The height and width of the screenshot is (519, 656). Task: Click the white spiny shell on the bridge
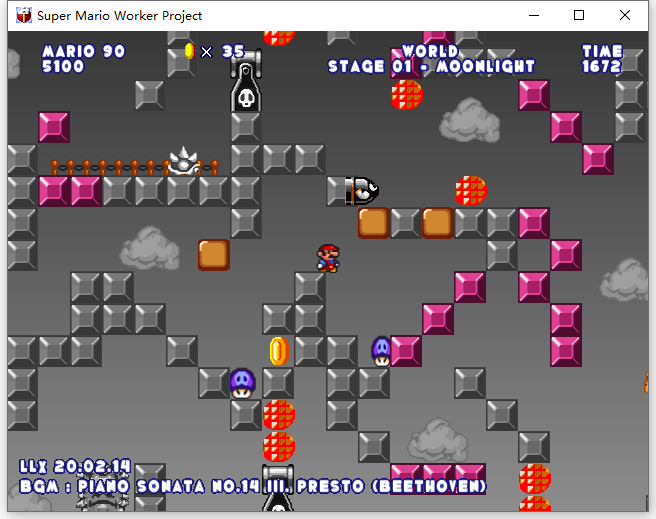[183, 161]
